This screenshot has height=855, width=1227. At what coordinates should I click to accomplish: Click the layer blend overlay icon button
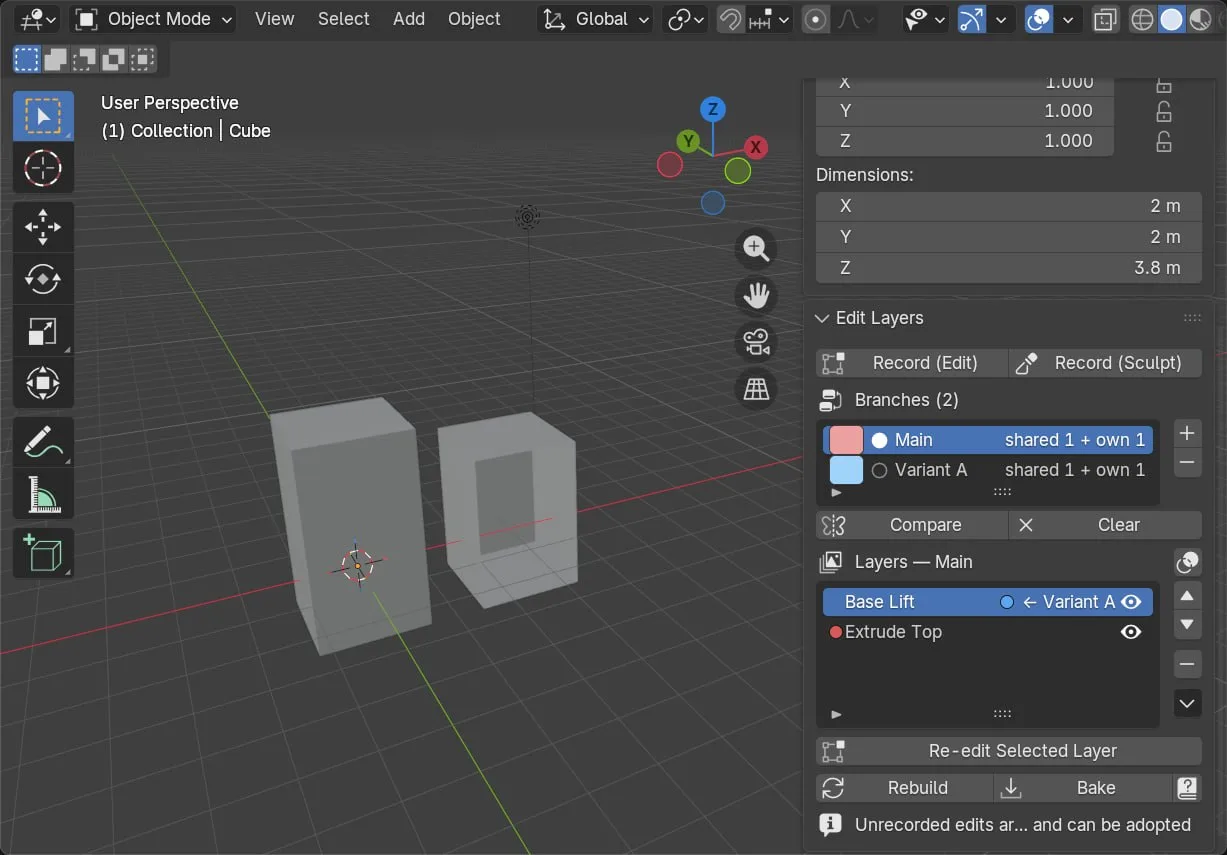[x=1187, y=562]
